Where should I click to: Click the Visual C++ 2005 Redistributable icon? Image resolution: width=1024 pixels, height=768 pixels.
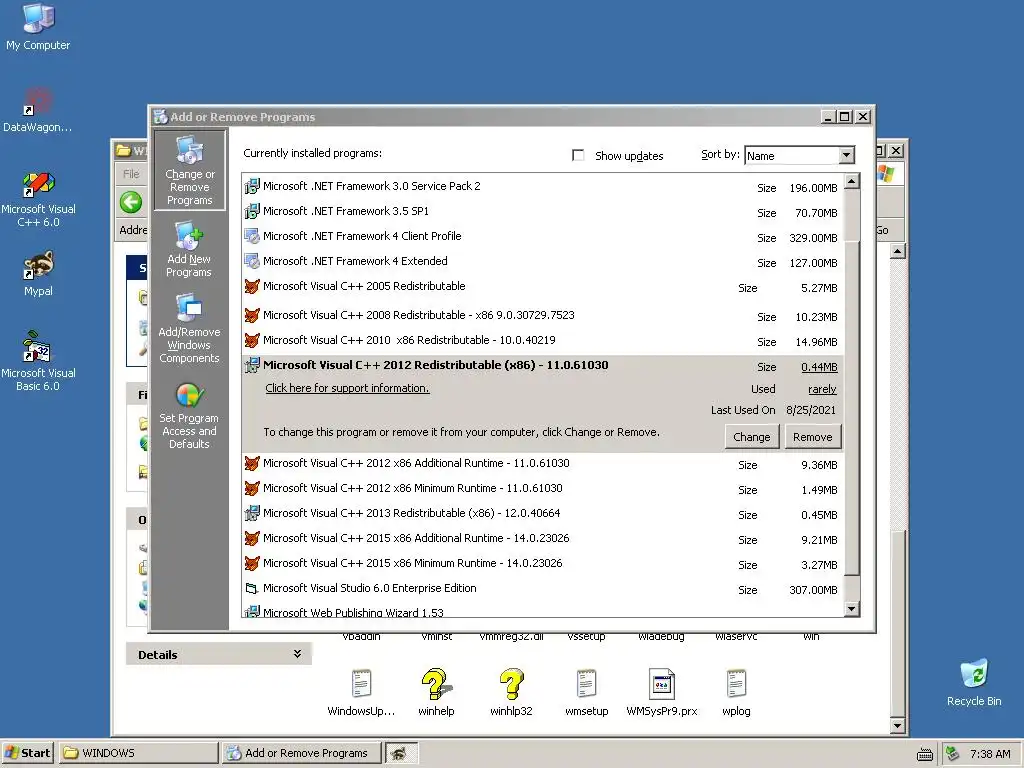[x=251, y=286]
